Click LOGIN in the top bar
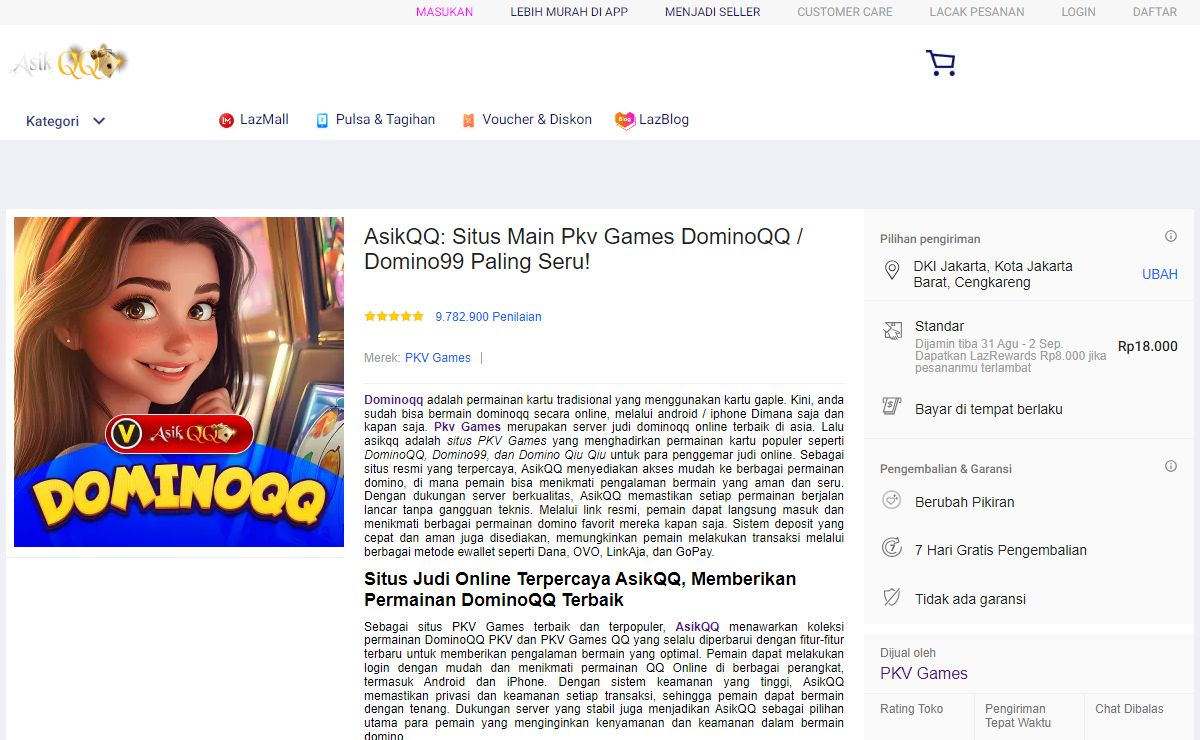This screenshot has width=1200, height=740. coord(1079,12)
